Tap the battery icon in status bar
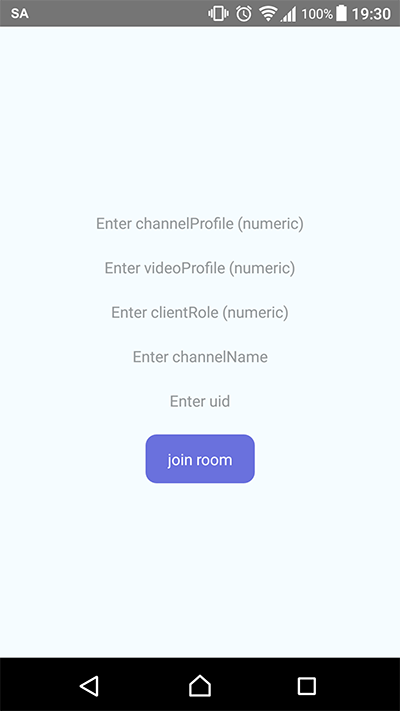400x711 pixels. pyautogui.click(x=341, y=14)
